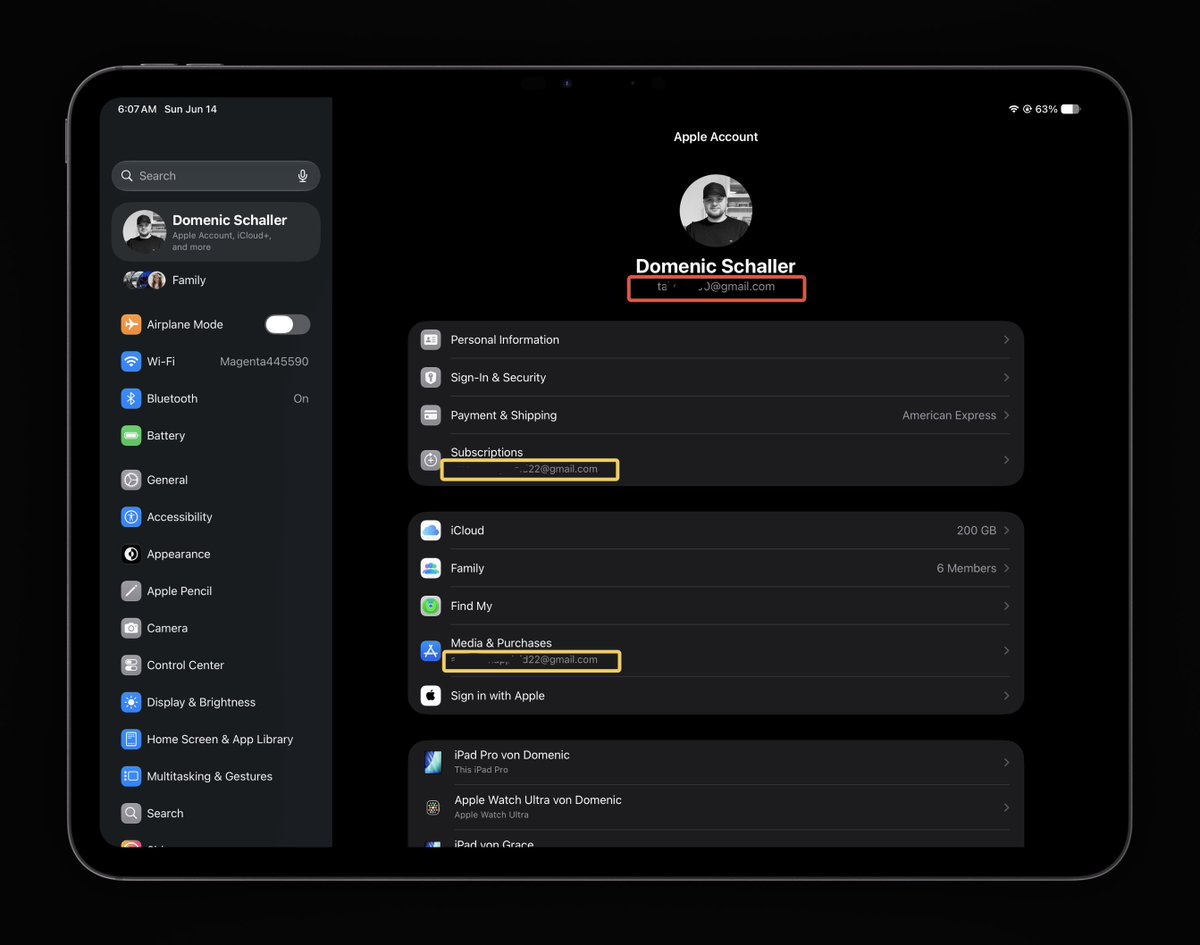The image size is (1200, 945).
Task: Click the chevron next to American Express
Action: (1006, 415)
